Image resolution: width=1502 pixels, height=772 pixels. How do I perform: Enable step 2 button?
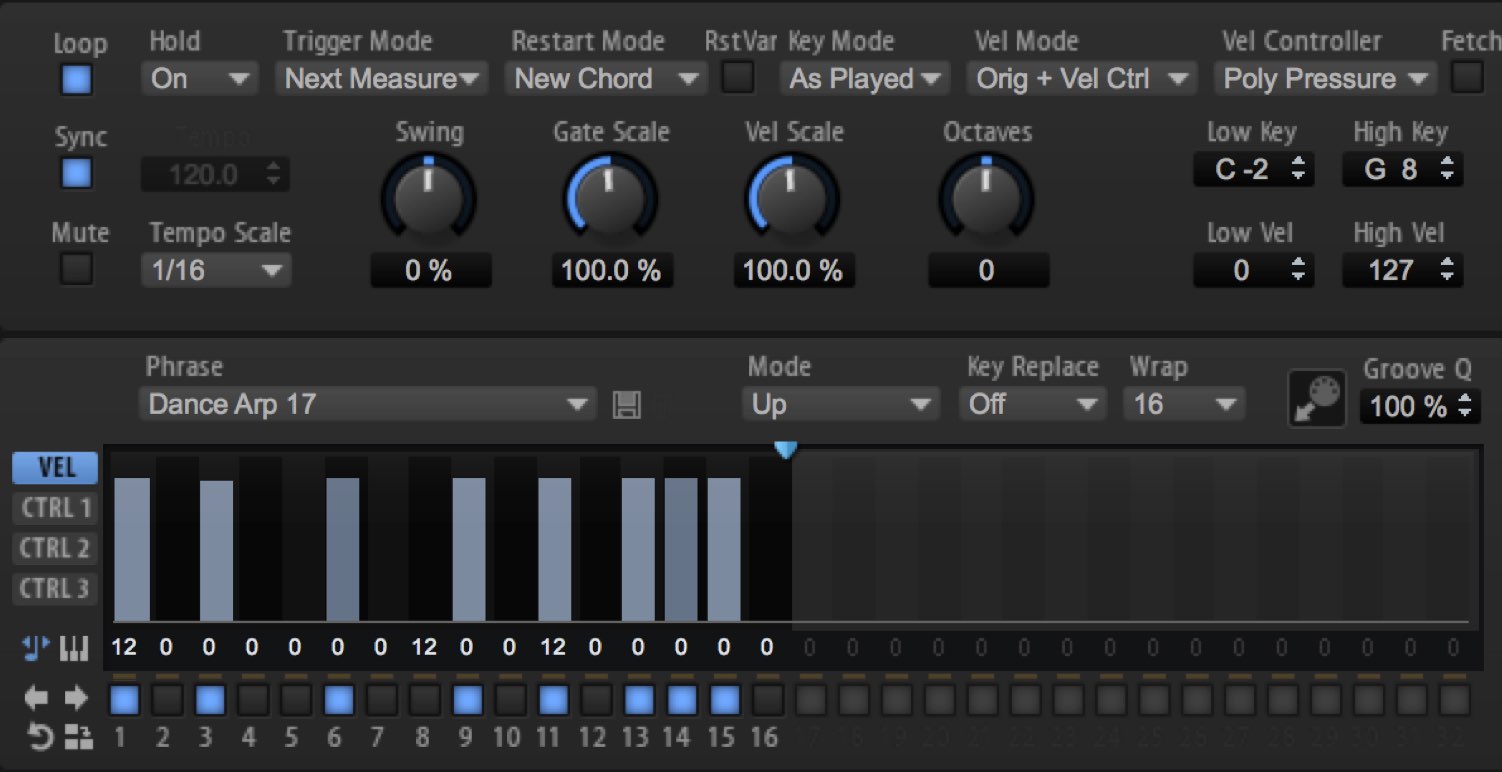coord(166,699)
